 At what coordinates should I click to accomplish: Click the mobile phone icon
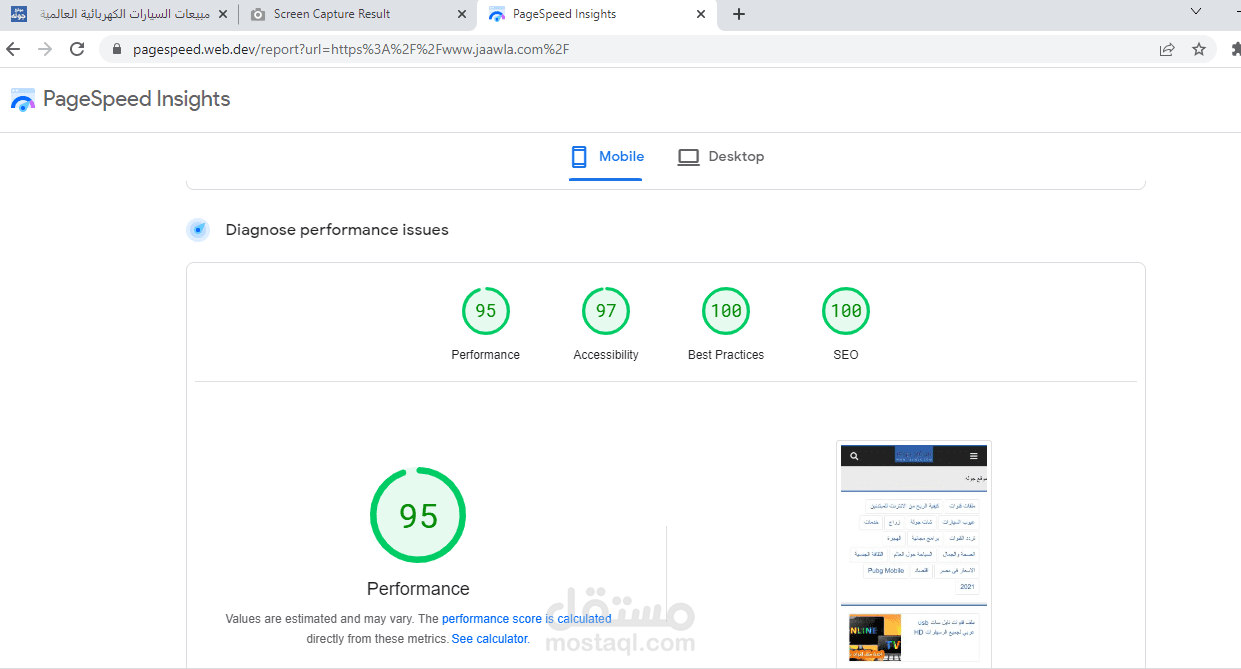[578, 157]
